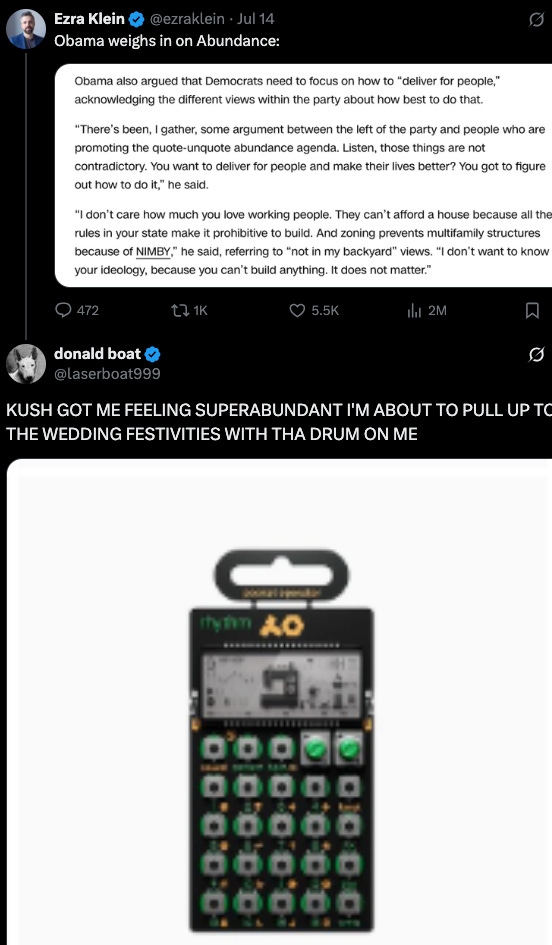Click the underlined NIMBY word in excerpt
Image resolution: width=552 pixels, height=945 pixels.
(153, 252)
